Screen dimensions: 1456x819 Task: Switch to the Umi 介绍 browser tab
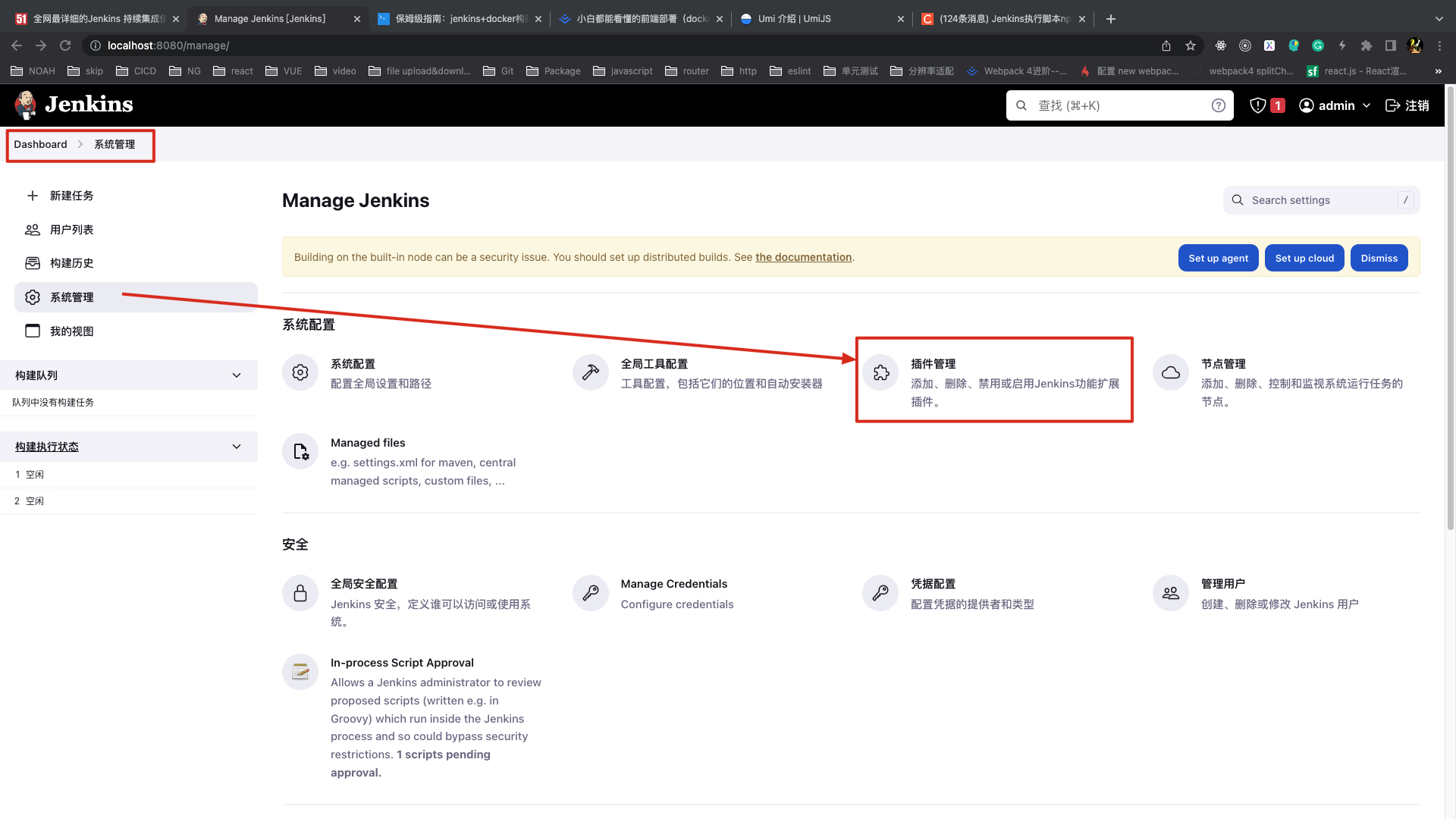pos(794,19)
